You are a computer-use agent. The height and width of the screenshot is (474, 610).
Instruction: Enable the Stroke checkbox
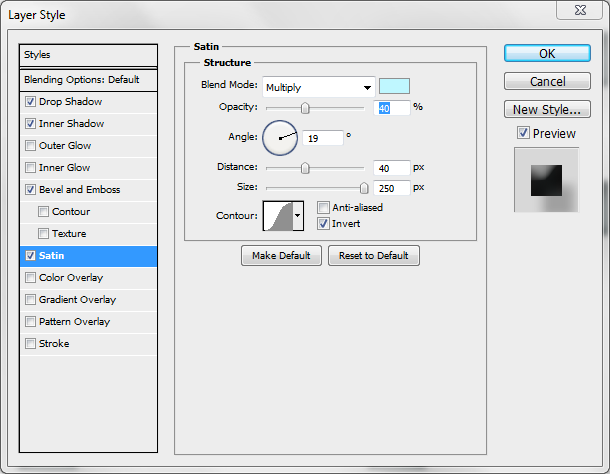30,344
